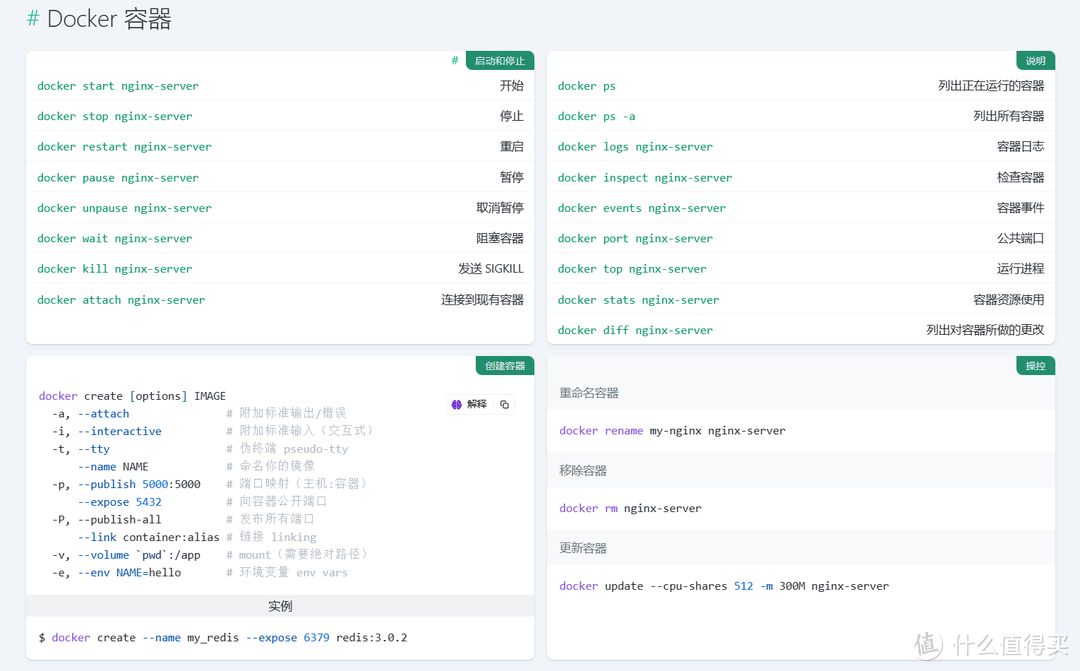Viewport: 1080px width, 671px height.
Task: Click the --publish 5000:5000 option
Action: (139, 484)
